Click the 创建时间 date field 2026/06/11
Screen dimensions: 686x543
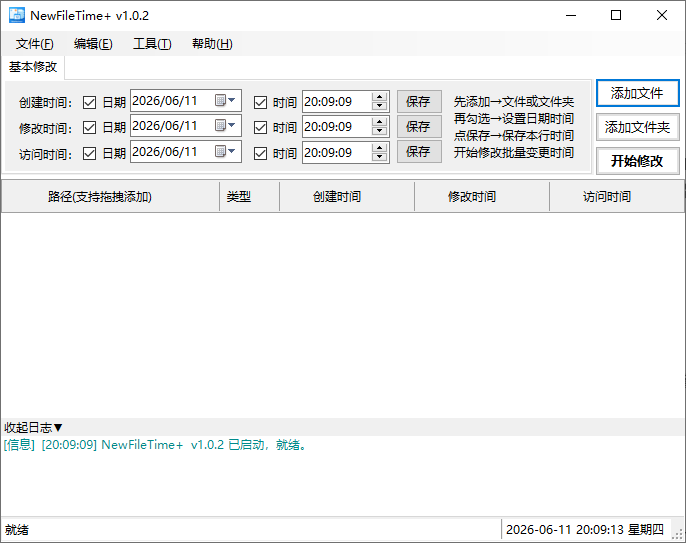tap(186, 101)
